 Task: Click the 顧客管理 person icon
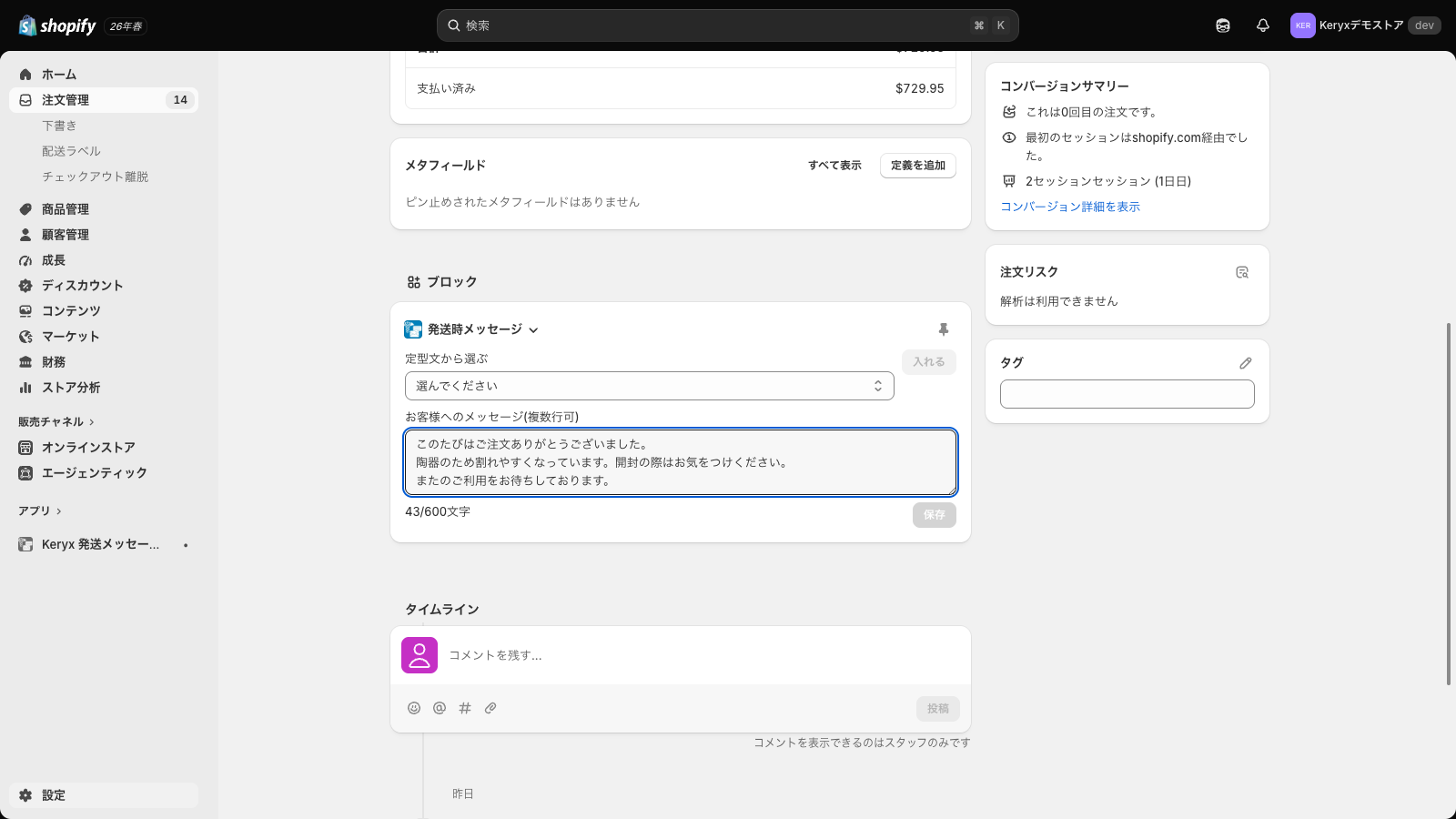(x=25, y=235)
